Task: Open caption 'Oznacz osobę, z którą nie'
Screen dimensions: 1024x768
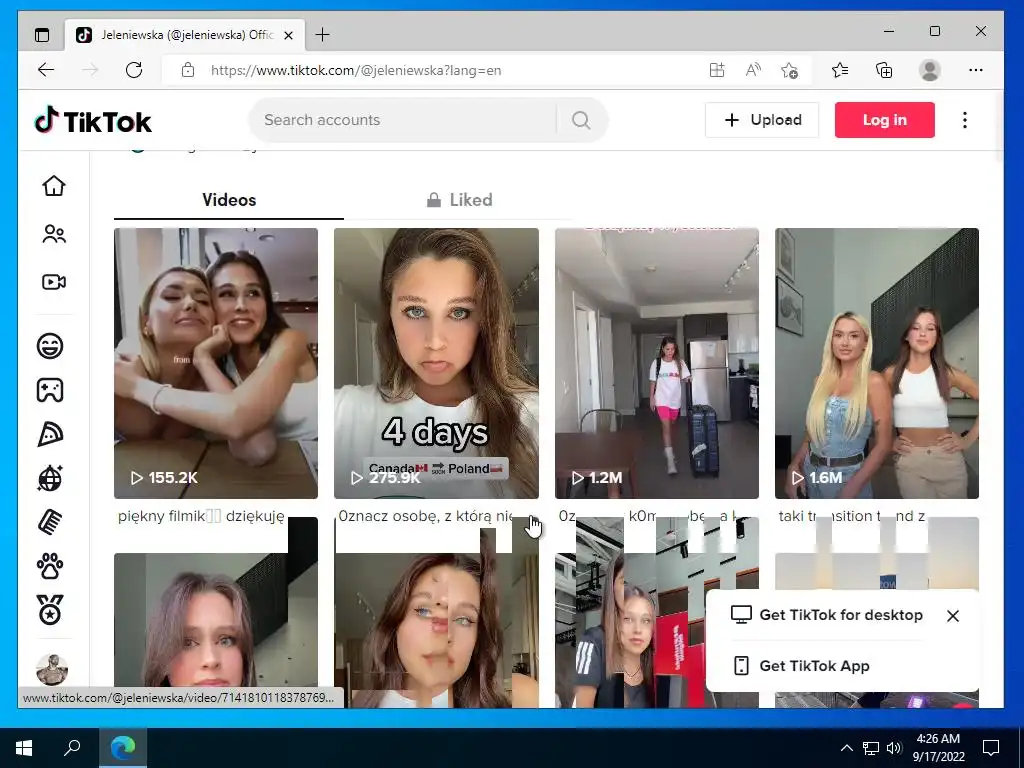Action: [x=426, y=516]
